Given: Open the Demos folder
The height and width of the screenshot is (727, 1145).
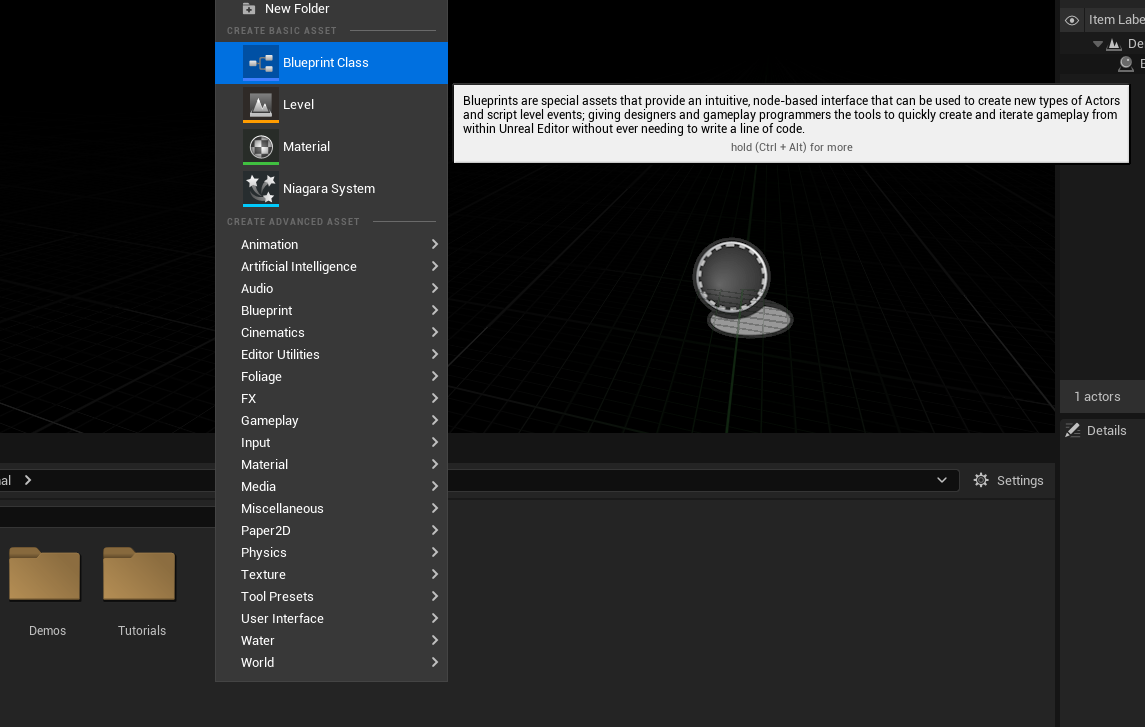Looking at the screenshot, I should tap(46, 577).
